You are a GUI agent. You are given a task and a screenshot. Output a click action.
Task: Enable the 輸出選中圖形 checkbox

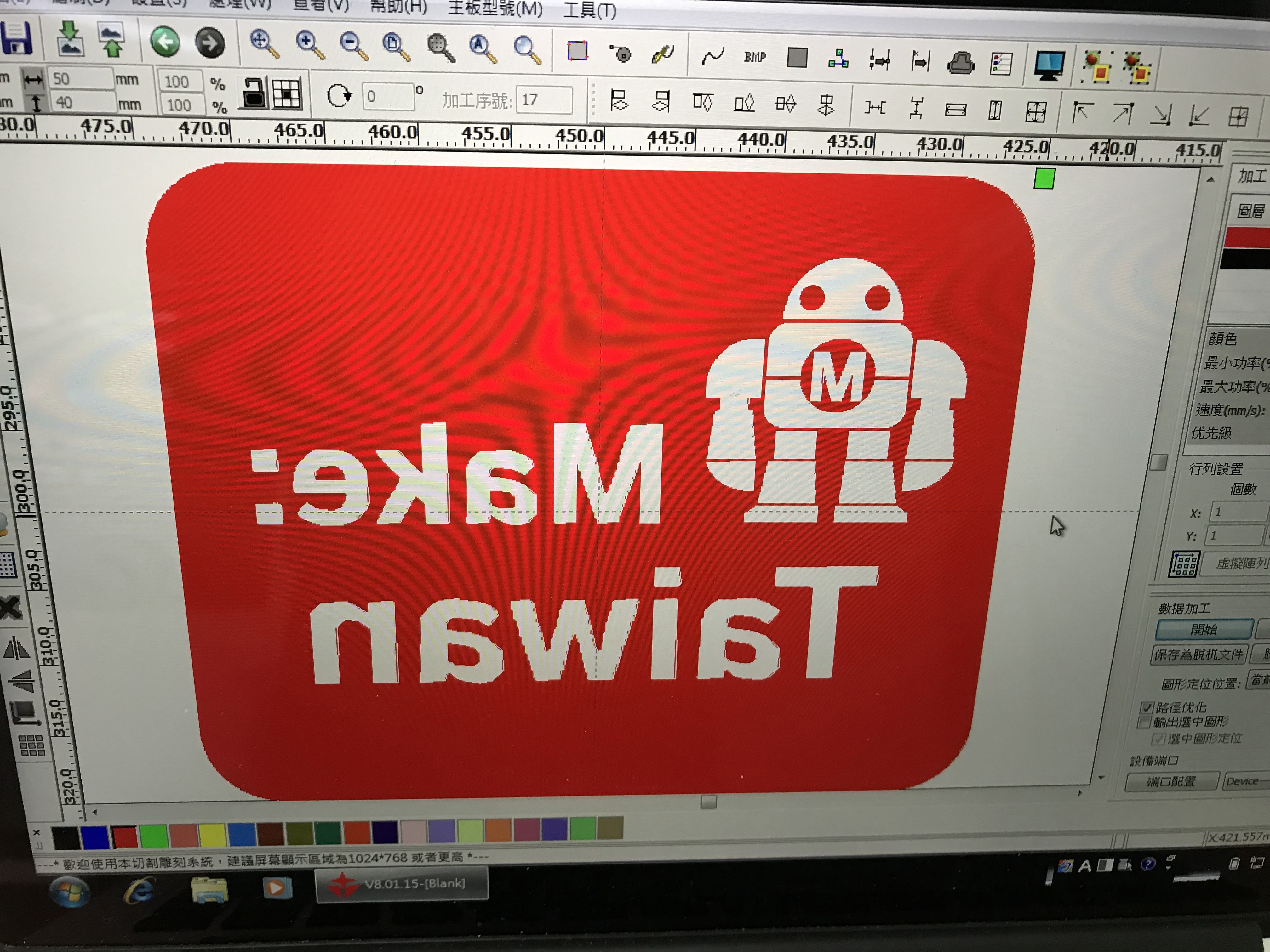(x=1144, y=722)
